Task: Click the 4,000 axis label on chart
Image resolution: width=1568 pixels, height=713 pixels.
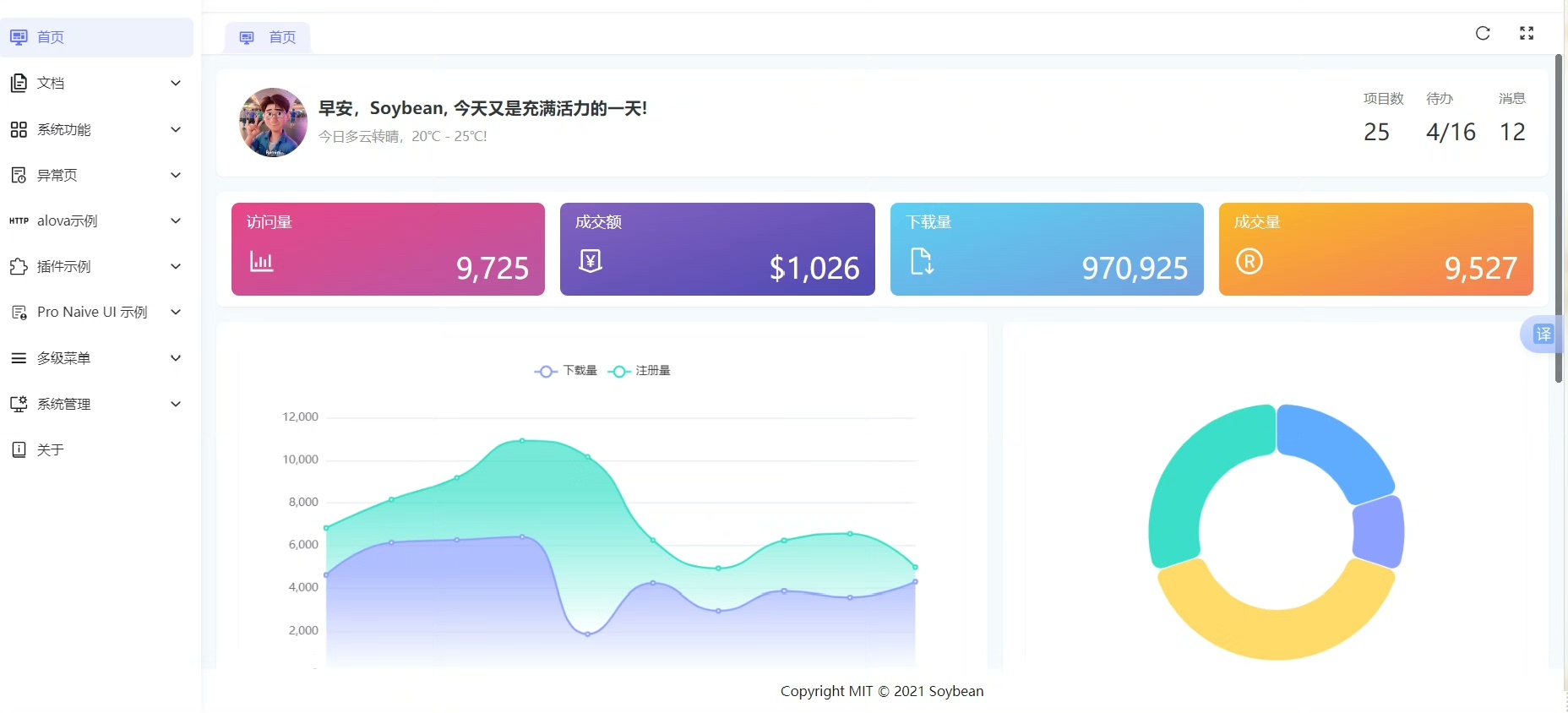Action: (x=303, y=587)
